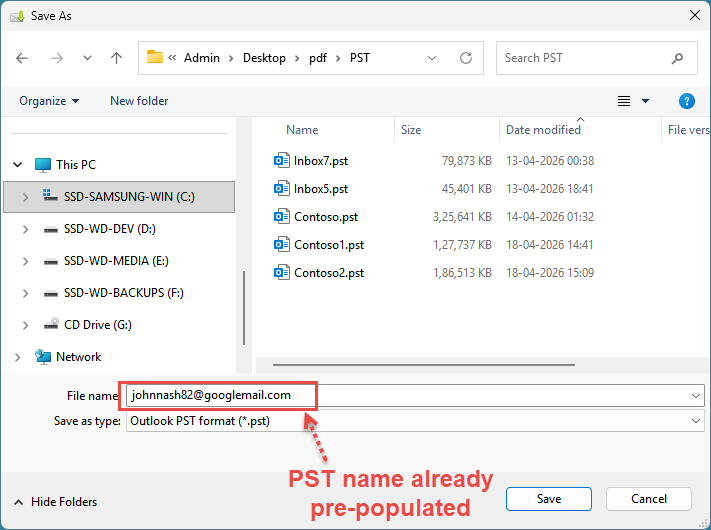The image size is (711, 530).
Task: Click the Forward navigation arrow
Action: tap(57, 58)
